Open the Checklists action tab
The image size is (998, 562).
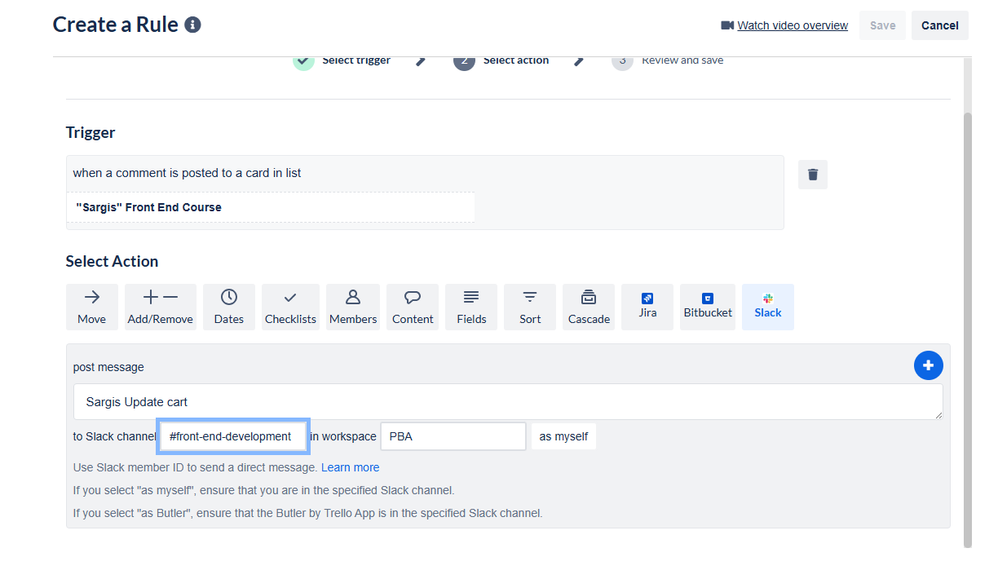[290, 307]
